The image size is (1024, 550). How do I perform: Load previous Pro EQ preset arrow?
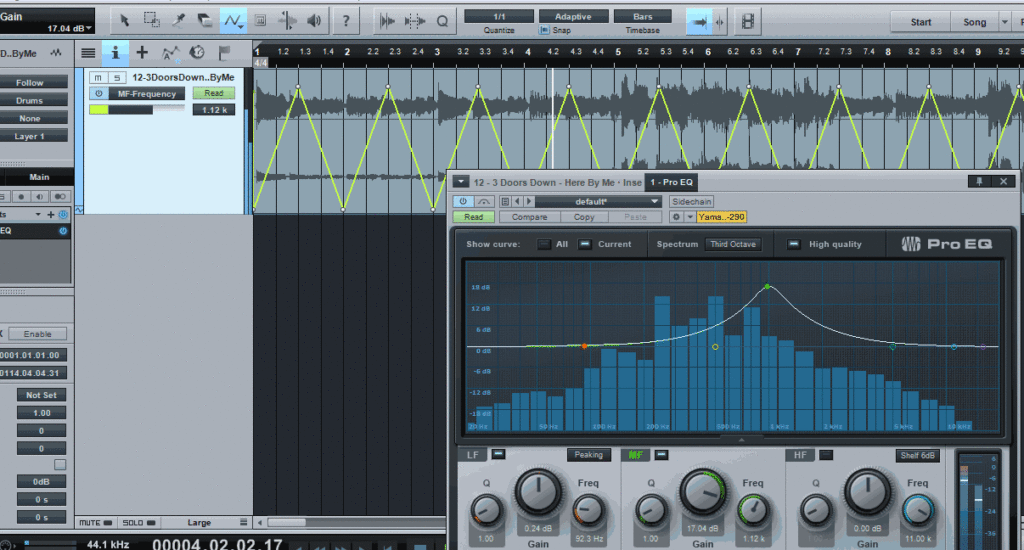[517, 201]
